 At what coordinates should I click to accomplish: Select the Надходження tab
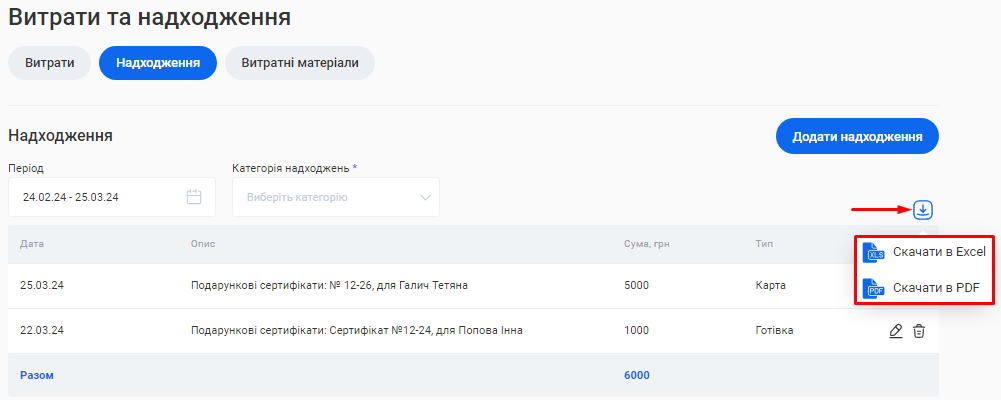pos(158,62)
